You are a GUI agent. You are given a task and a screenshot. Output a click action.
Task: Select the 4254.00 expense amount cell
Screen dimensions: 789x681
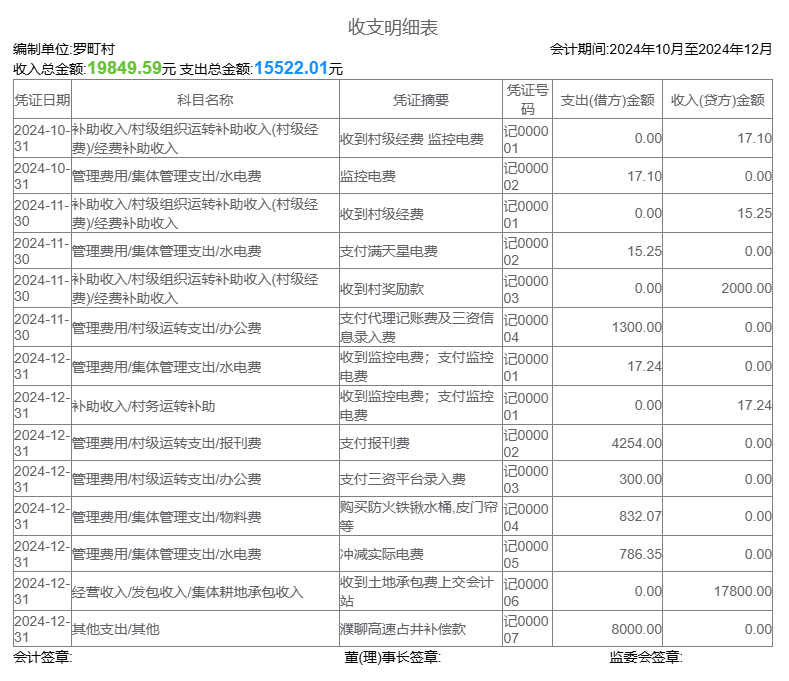pyautogui.click(x=636, y=443)
